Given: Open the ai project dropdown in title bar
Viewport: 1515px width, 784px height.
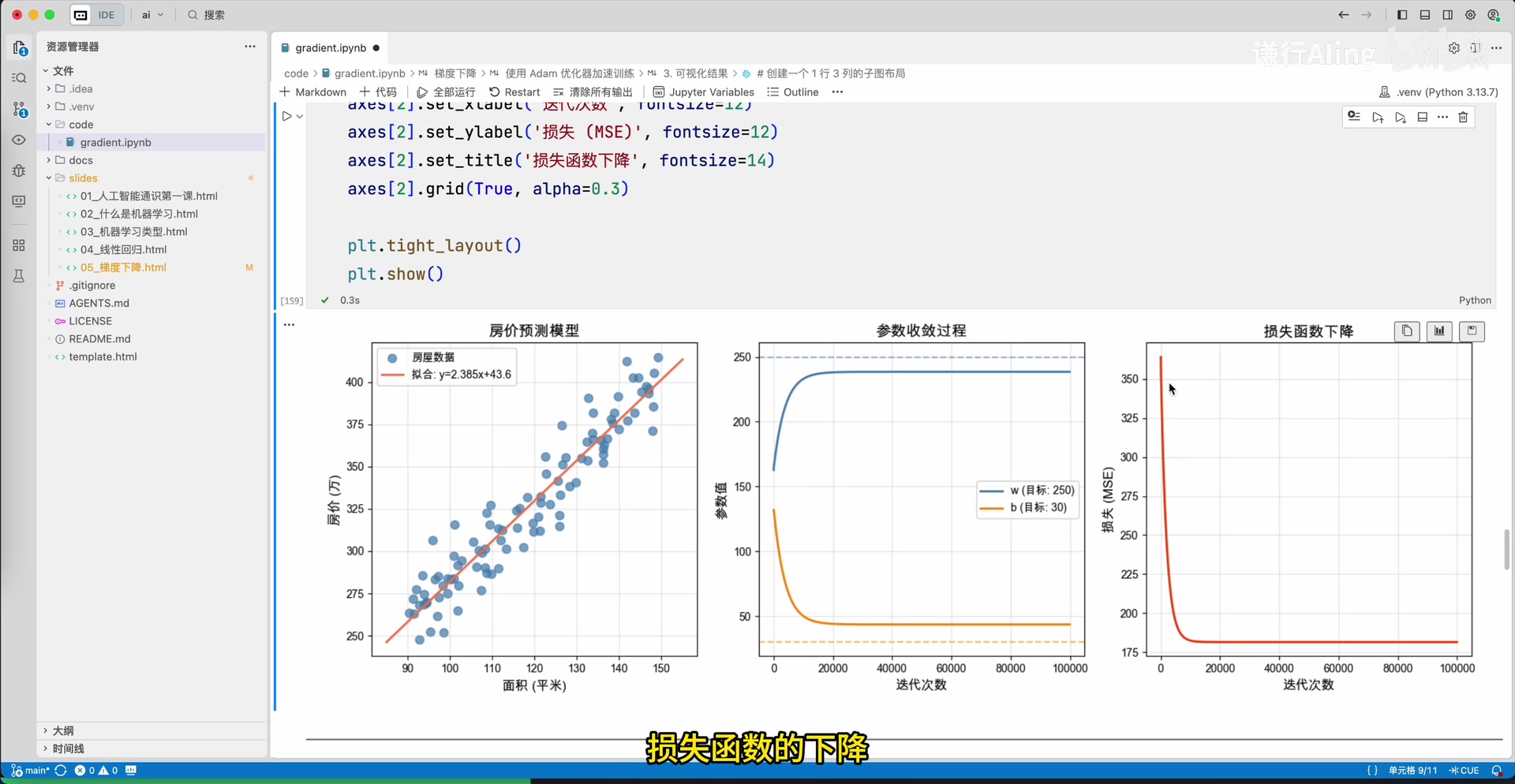Looking at the screenshot, I should point(152,15).
